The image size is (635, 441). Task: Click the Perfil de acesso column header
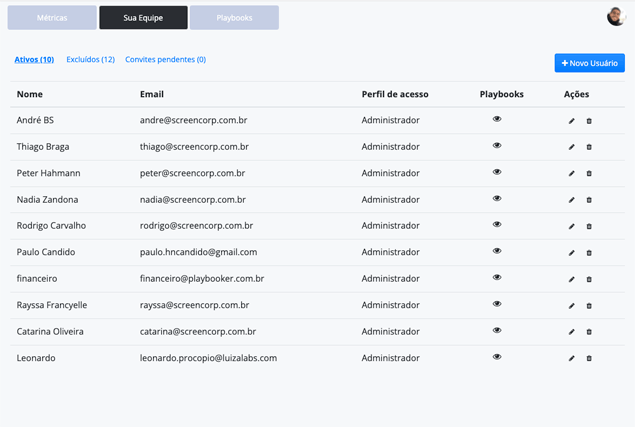395,94
